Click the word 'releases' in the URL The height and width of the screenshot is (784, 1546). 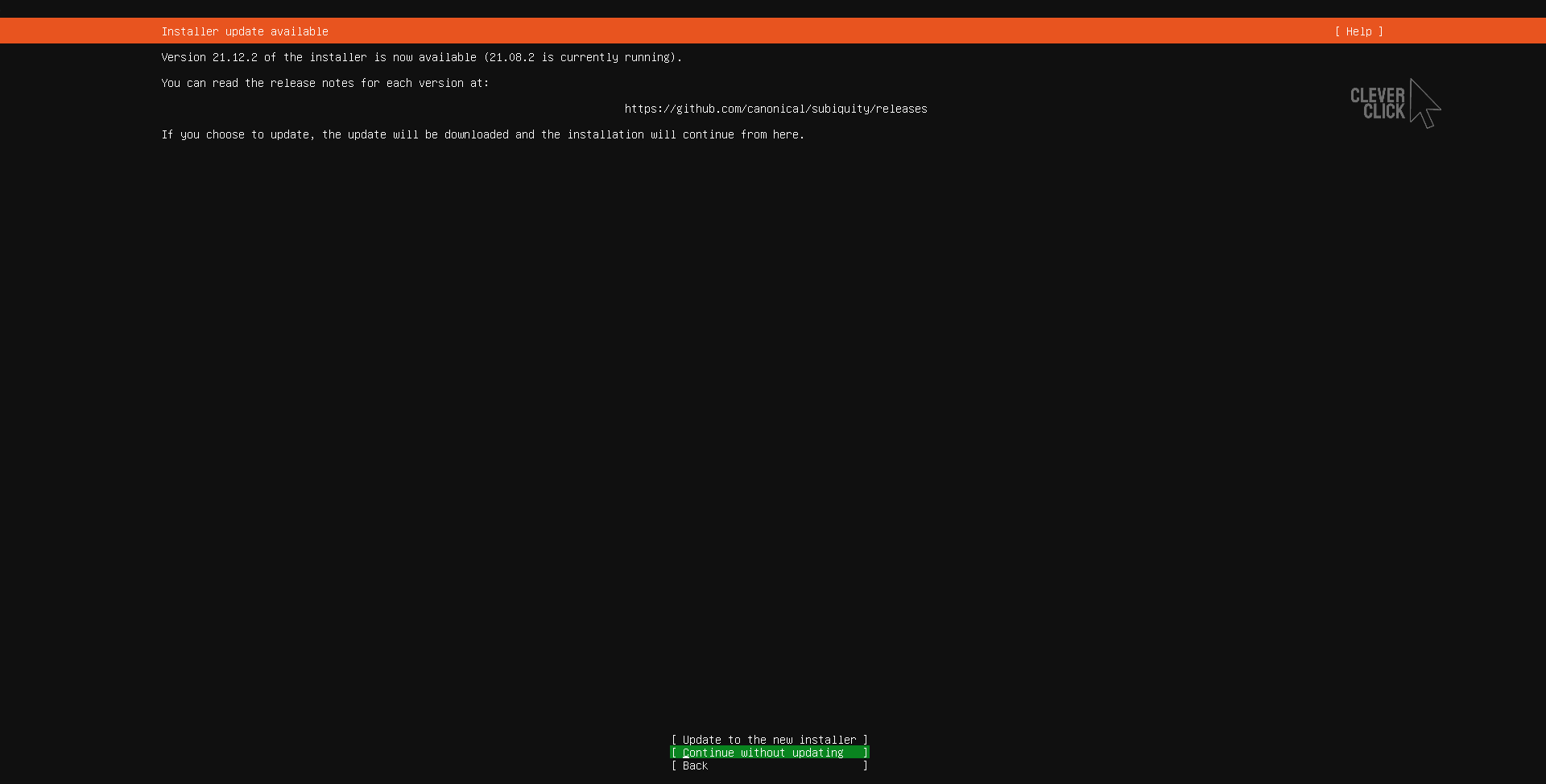click(x=901, y=109)
